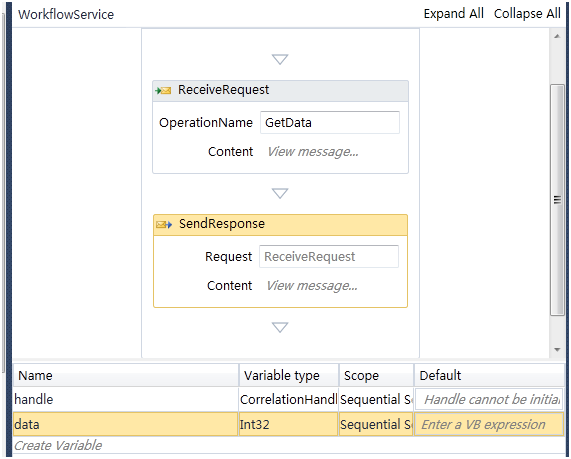Click default field 'Handle cannot be initialized'

click(x=489, y=400)
